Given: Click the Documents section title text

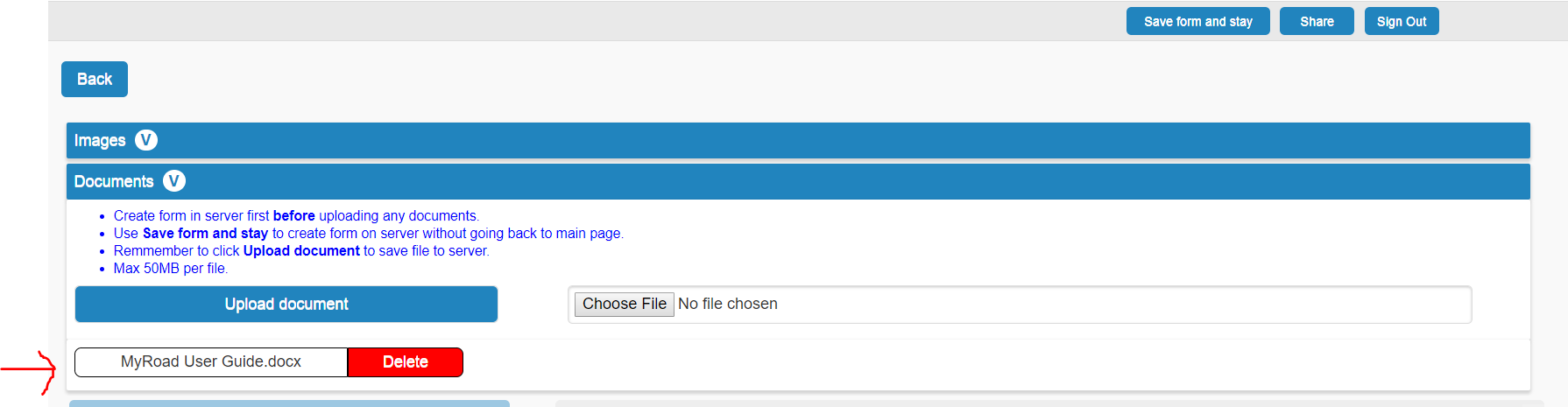Looking at the screenshot, I should (x=114, y=181).
